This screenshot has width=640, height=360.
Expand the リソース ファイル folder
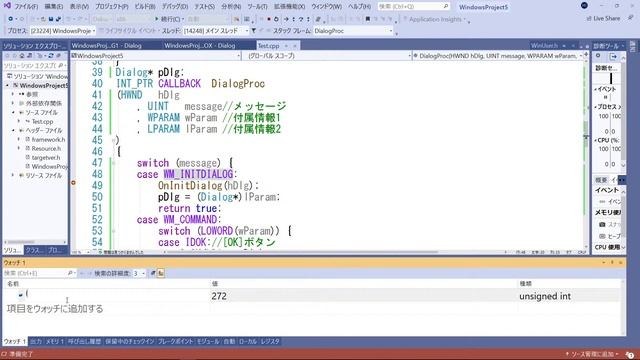coord(13,175)
